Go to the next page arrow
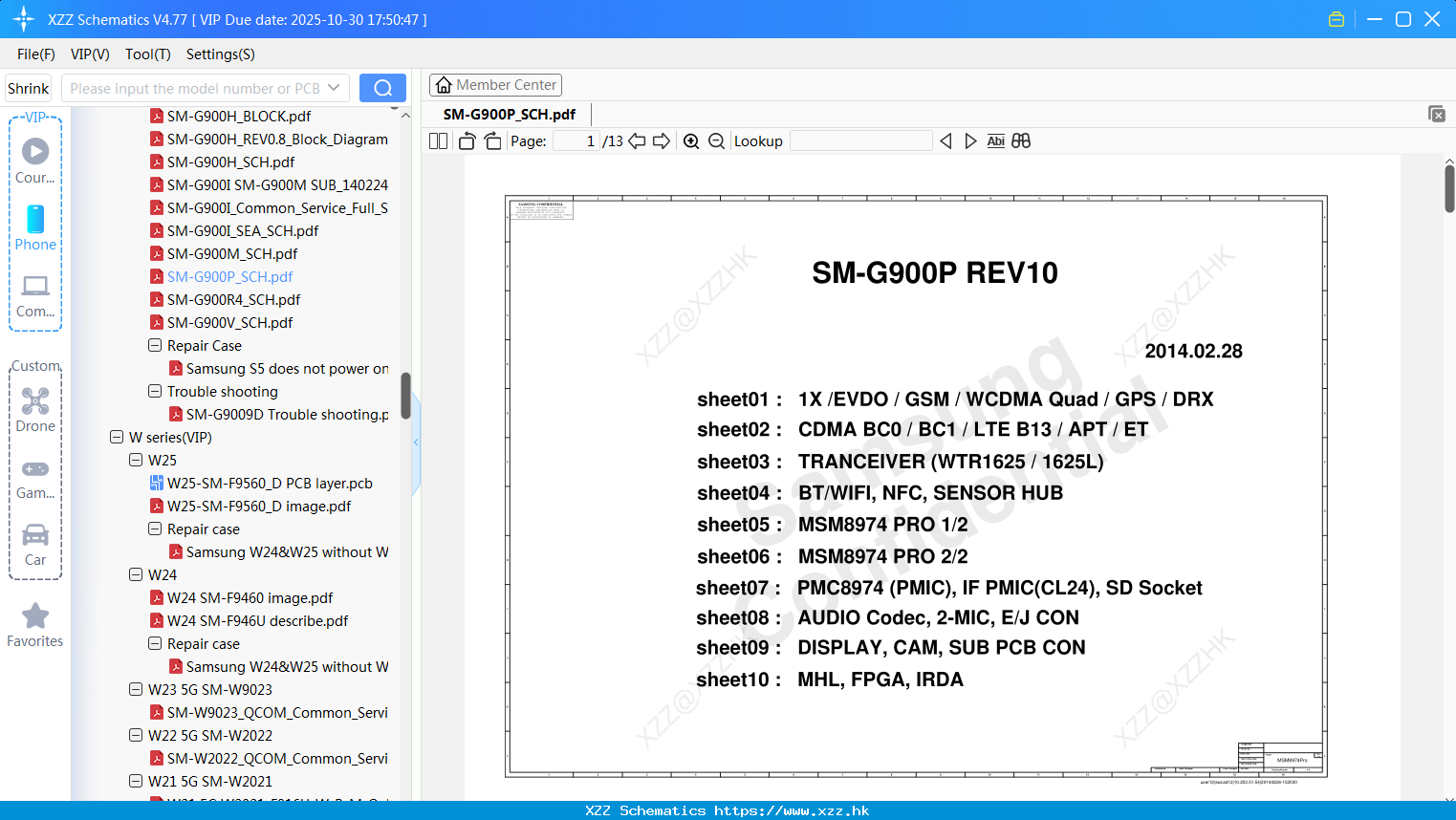Screen dimensions: 1456x820 click(662, 141)
